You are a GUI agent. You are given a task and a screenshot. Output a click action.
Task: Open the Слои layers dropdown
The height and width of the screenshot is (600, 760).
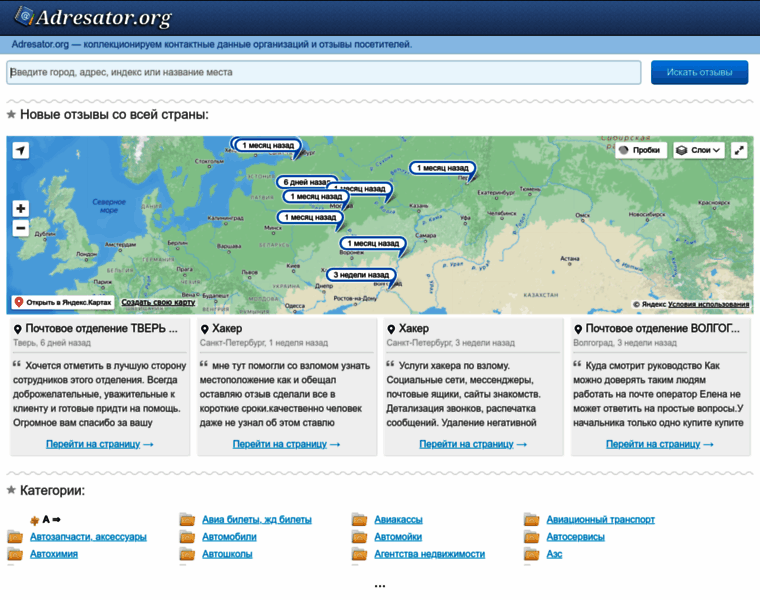[x=698, y=150]
